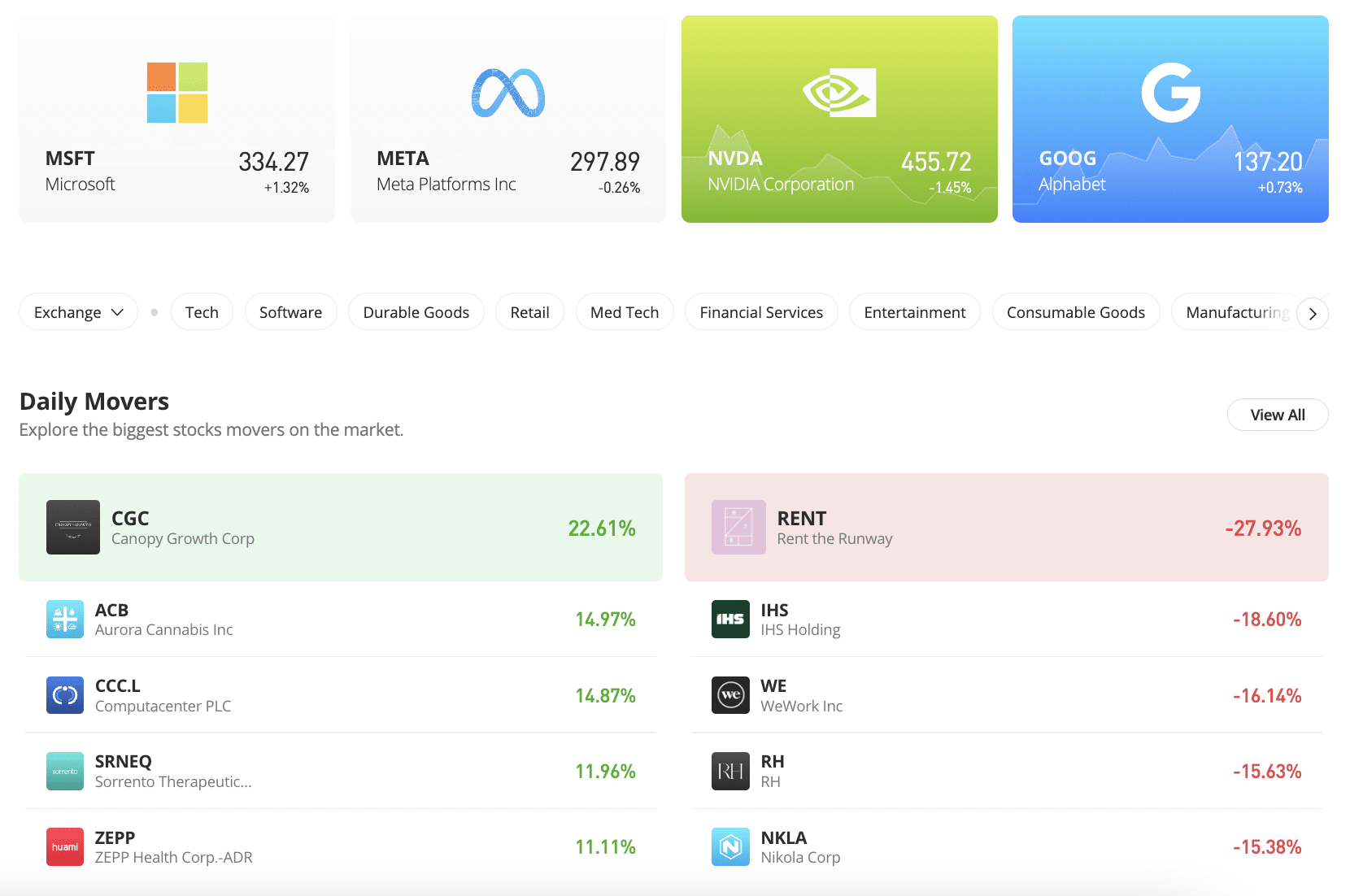The height and width of the screenshot is (896, 1350).
Task: Click the Aurora Cannabis Inc name
Action: coord(163,629)
